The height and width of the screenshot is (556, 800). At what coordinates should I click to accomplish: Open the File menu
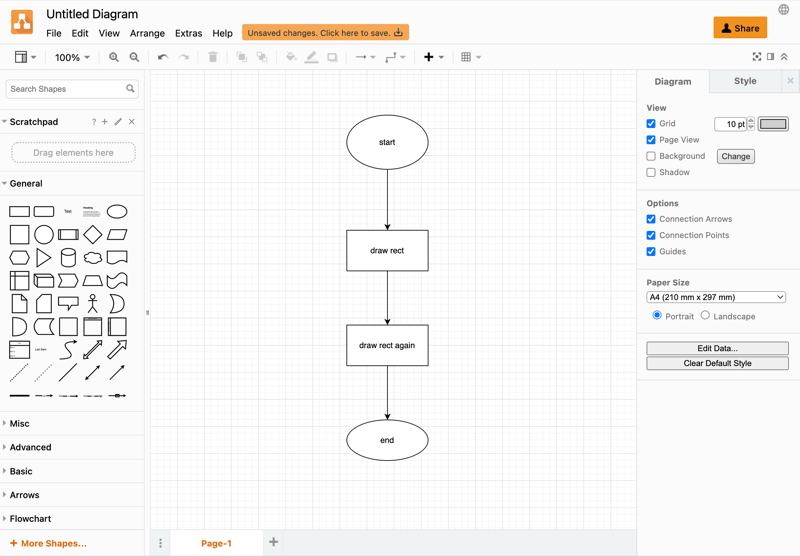pyautogui.click(x=54, y=33)
